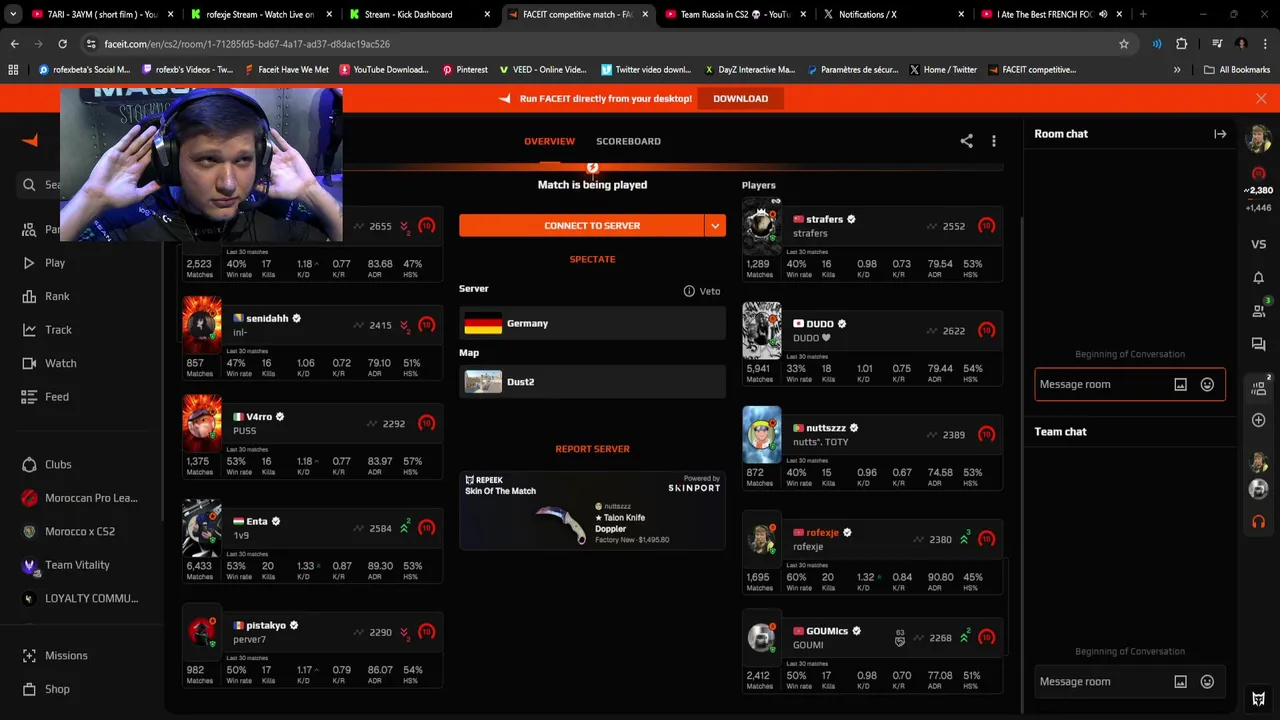Click the Skin Of The Match ad card
Viewport: 1280px width, 720px height.
(x=592, y=510)
